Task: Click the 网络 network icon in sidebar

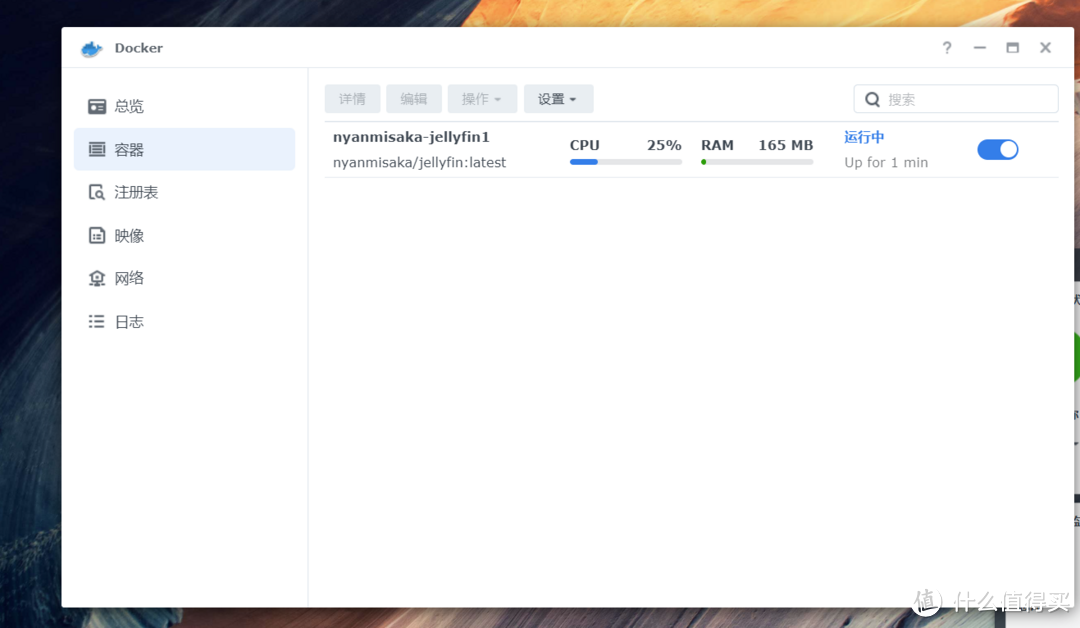Action: point(97,278)
